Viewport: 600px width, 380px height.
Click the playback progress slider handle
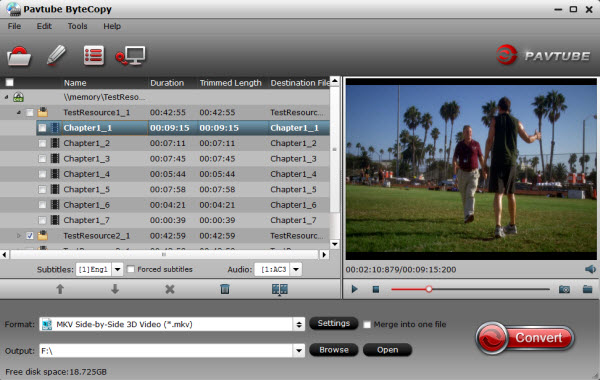pos(429,289)
